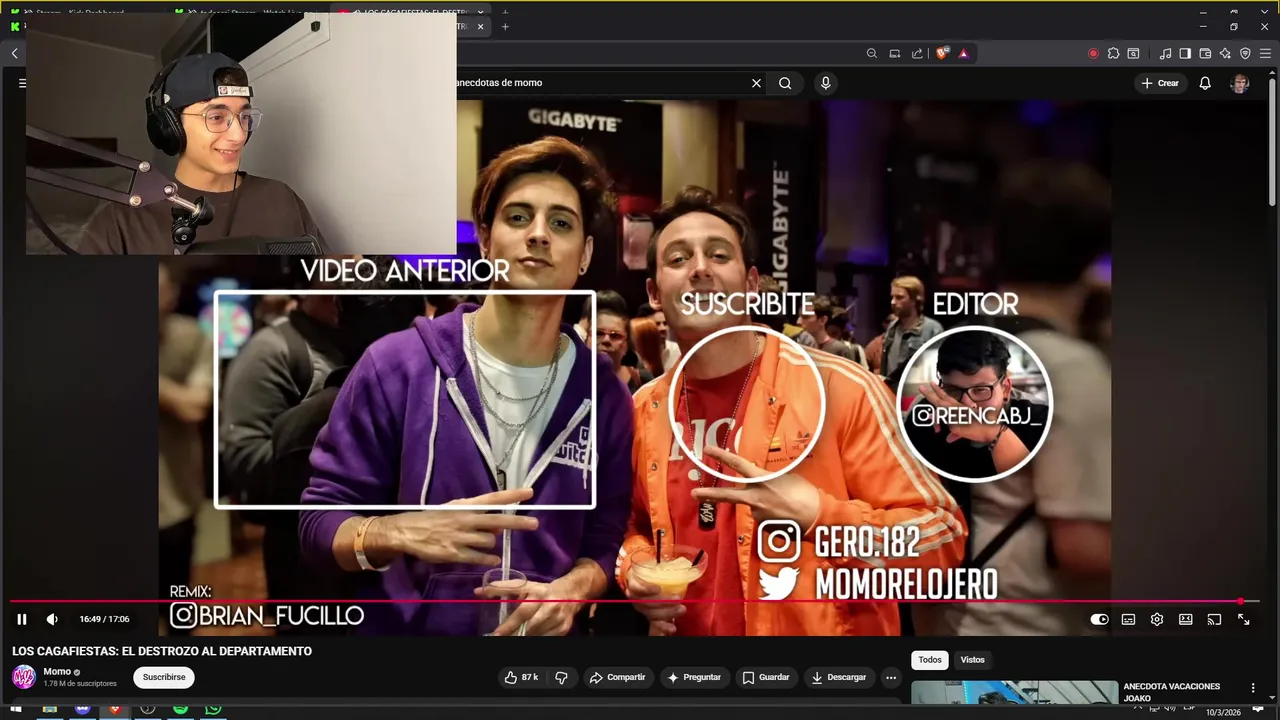Open a new browser tab with plus
Viewport: 1280px width, 720px height.
(505, 27)
